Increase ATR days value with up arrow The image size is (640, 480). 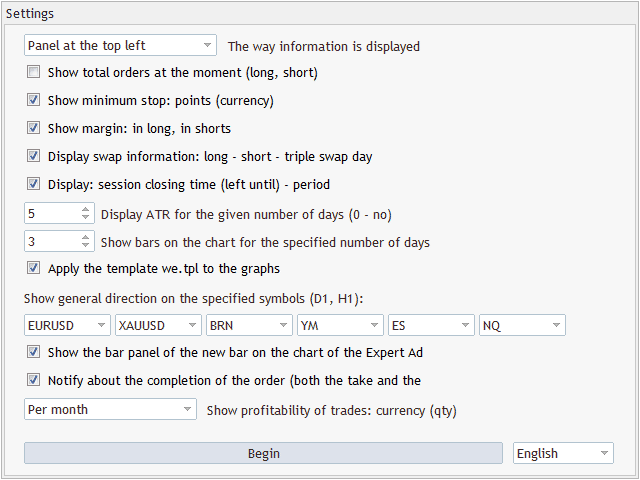tap(85, 208)
